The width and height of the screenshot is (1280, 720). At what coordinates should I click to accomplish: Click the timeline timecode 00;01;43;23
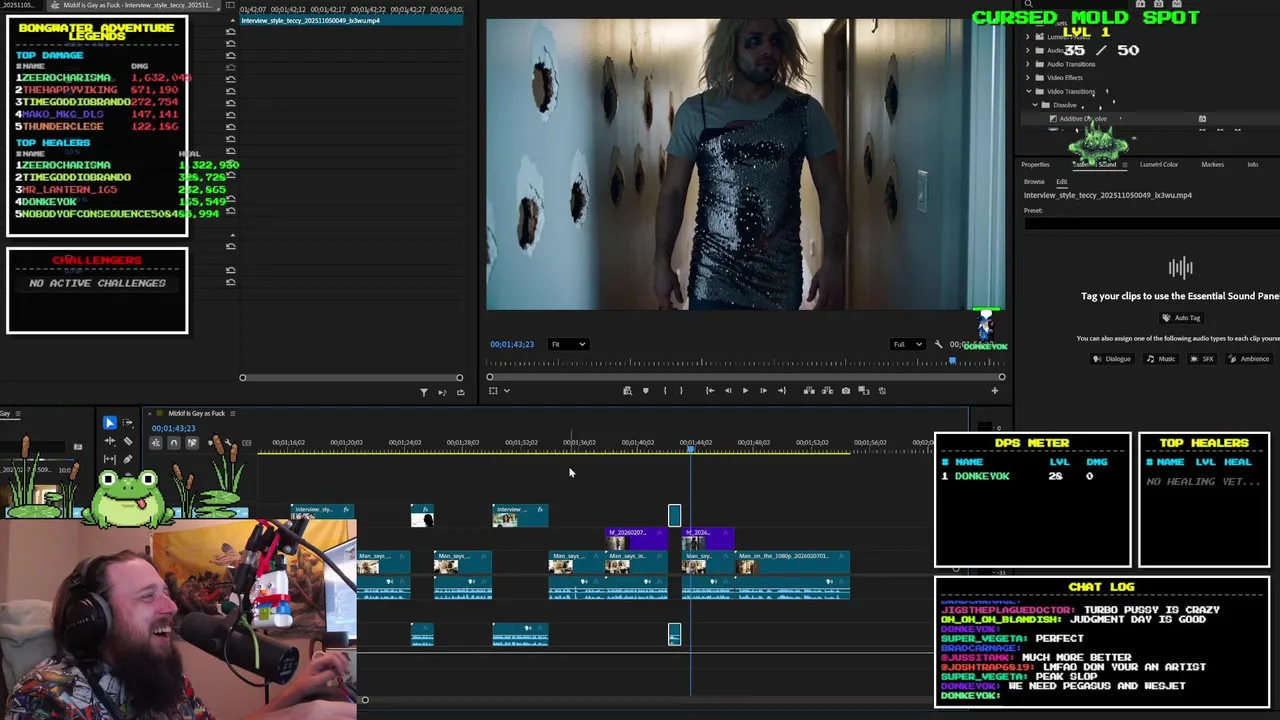click(x=173, y=428)
